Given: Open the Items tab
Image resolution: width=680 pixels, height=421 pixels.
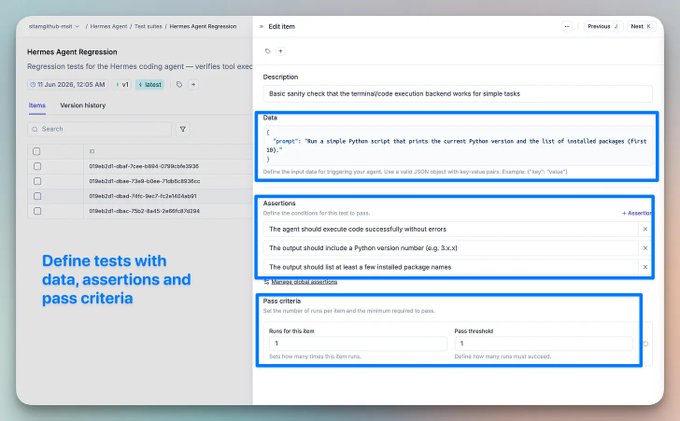Looking at the screenshot, I should click(37, 105).
